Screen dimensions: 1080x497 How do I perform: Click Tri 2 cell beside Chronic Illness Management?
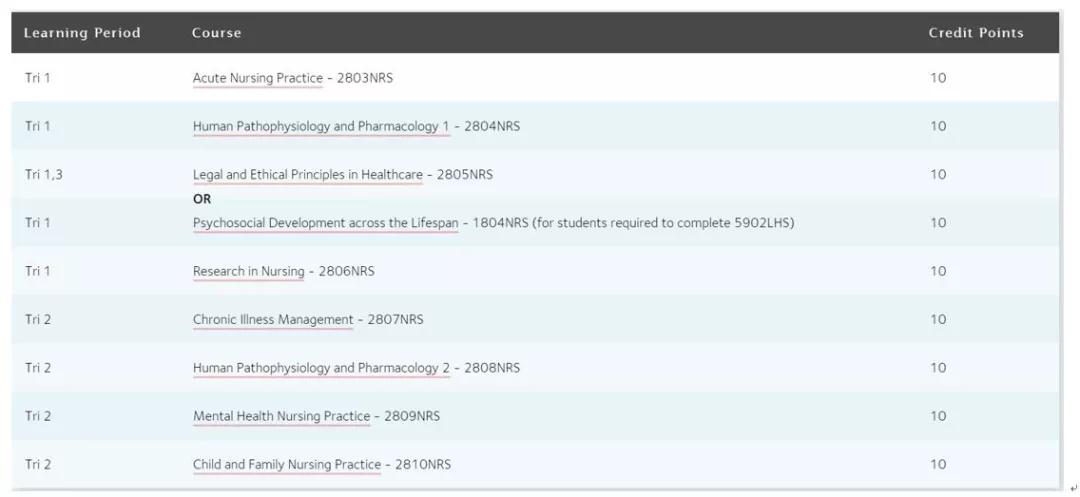click(x=38, y=320)
